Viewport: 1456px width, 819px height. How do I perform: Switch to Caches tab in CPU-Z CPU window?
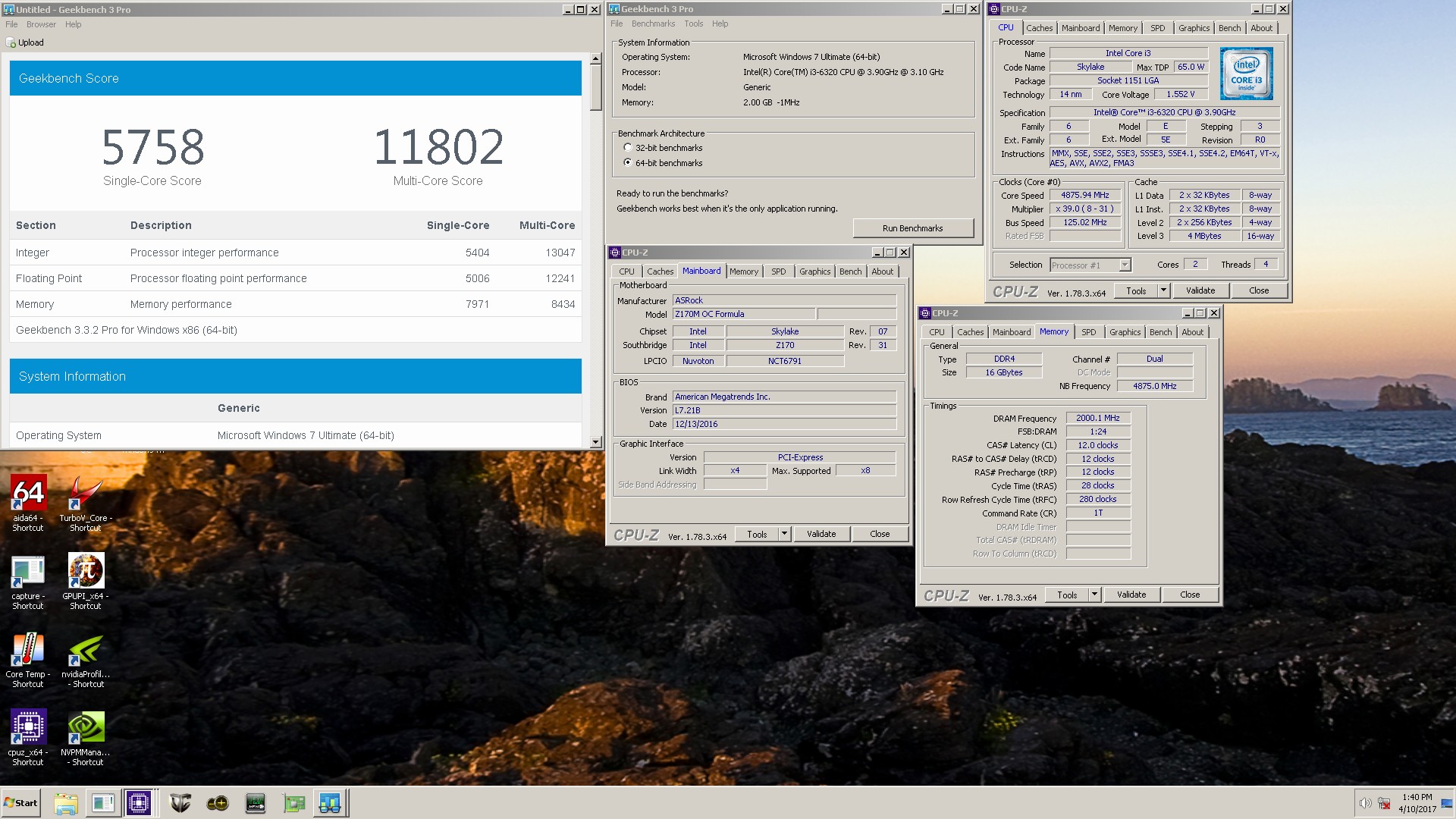coord(1039,28)
